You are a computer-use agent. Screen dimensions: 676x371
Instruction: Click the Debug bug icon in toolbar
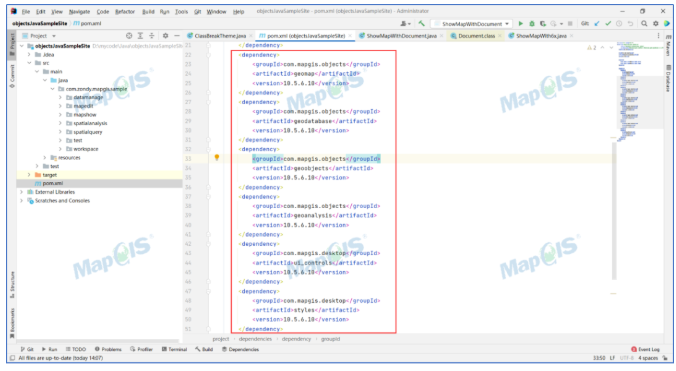tap(532, 24)
